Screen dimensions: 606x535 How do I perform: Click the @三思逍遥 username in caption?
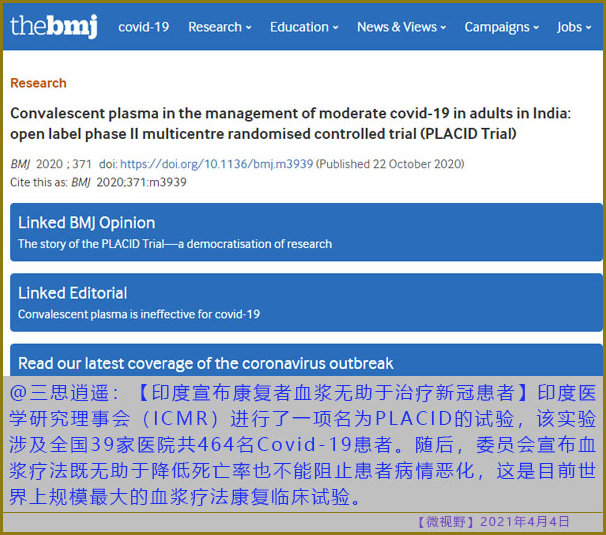[x=60, y=393]
